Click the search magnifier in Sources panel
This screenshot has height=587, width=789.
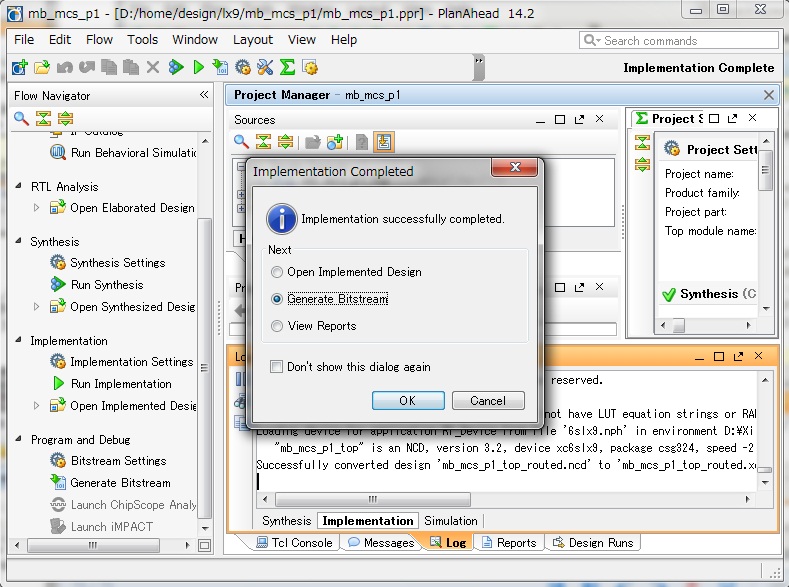click(242, 142)
